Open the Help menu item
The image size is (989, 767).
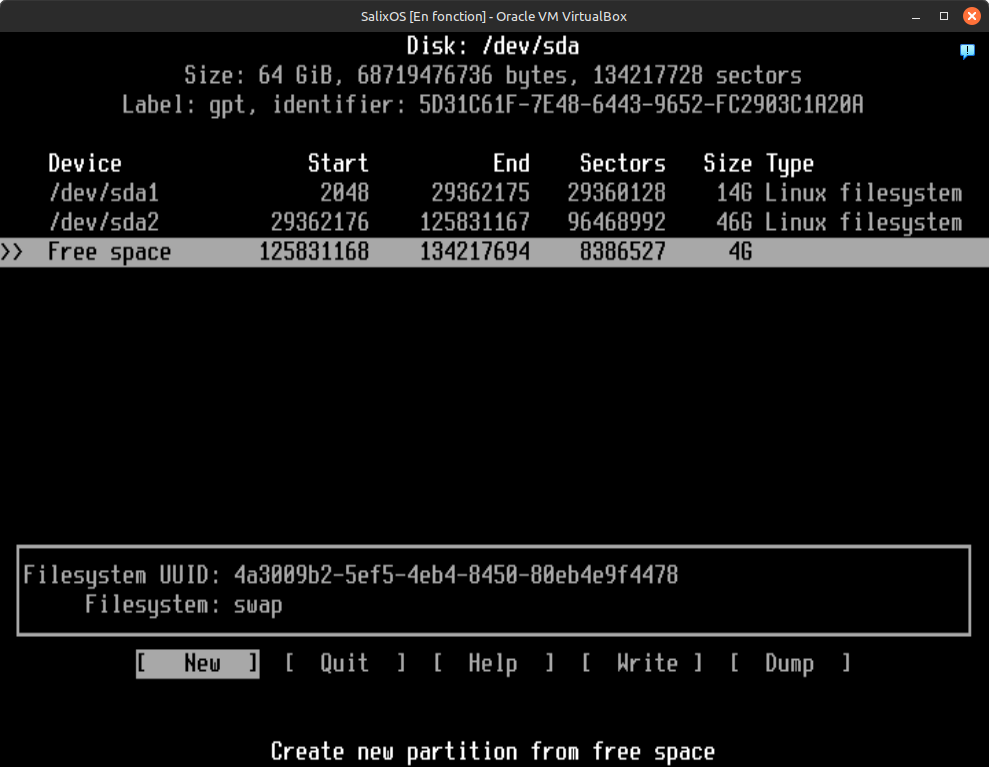coord(493,663)
